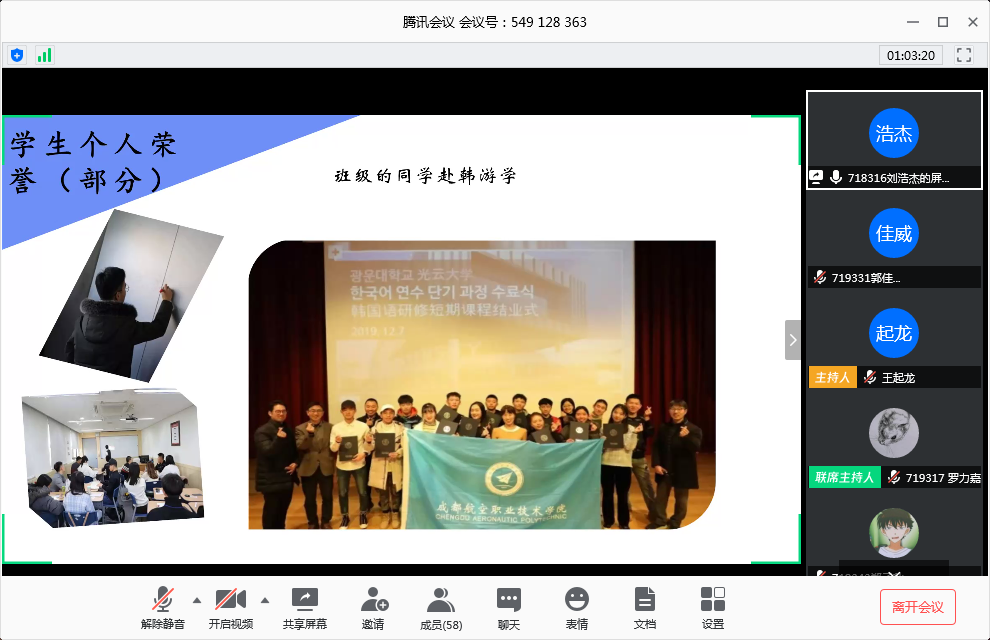990x640 pixels.
Task: Open the 聊天 chat panel
Action: coord(509,607)
